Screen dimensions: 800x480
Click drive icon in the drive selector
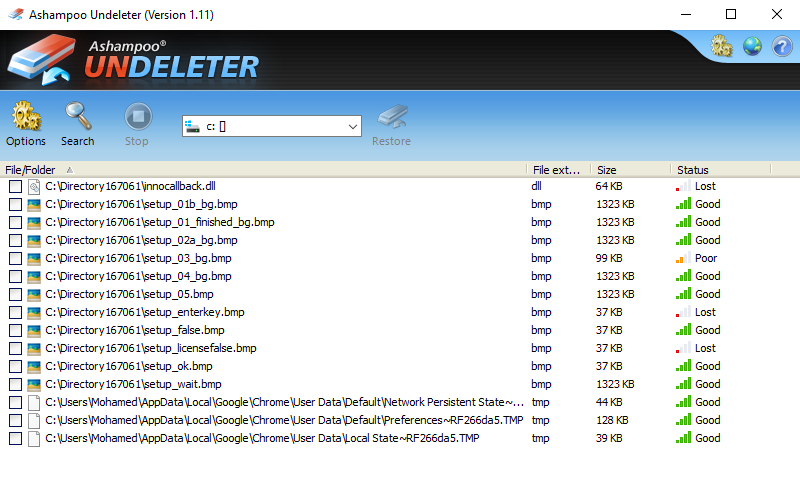click(x=192, y=127)
